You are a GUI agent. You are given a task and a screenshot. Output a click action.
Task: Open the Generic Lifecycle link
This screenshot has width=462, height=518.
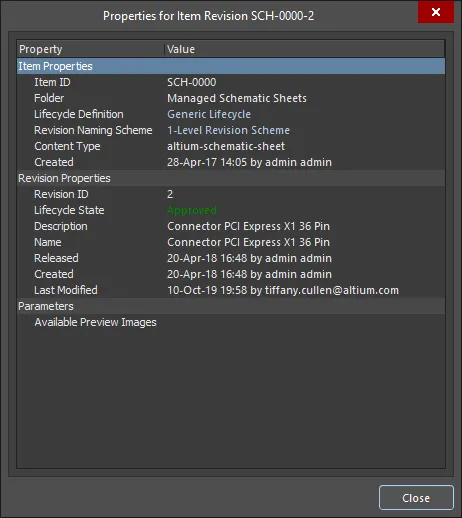(209, 114)
